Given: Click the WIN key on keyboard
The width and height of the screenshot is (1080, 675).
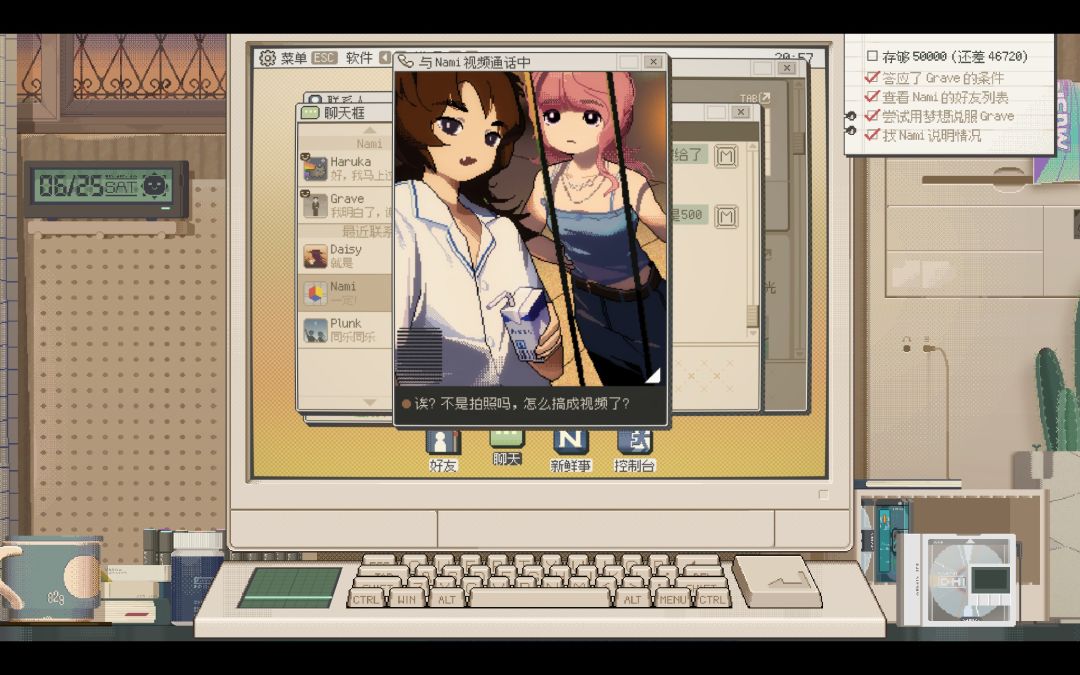Looking at the screenshot, I should tap(406, 599).
